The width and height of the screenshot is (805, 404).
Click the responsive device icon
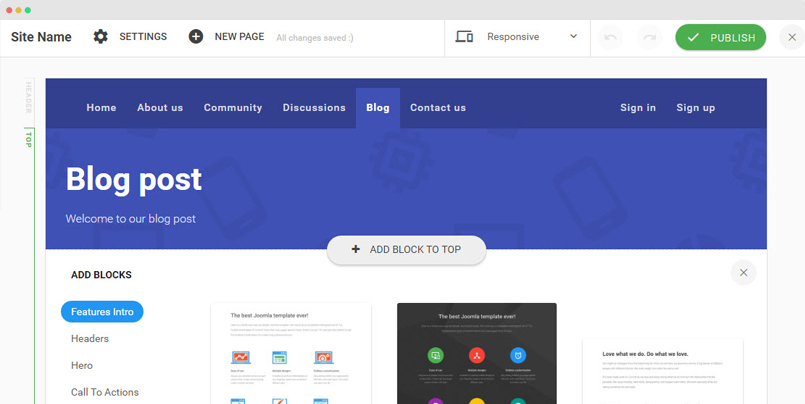[464, 37]
